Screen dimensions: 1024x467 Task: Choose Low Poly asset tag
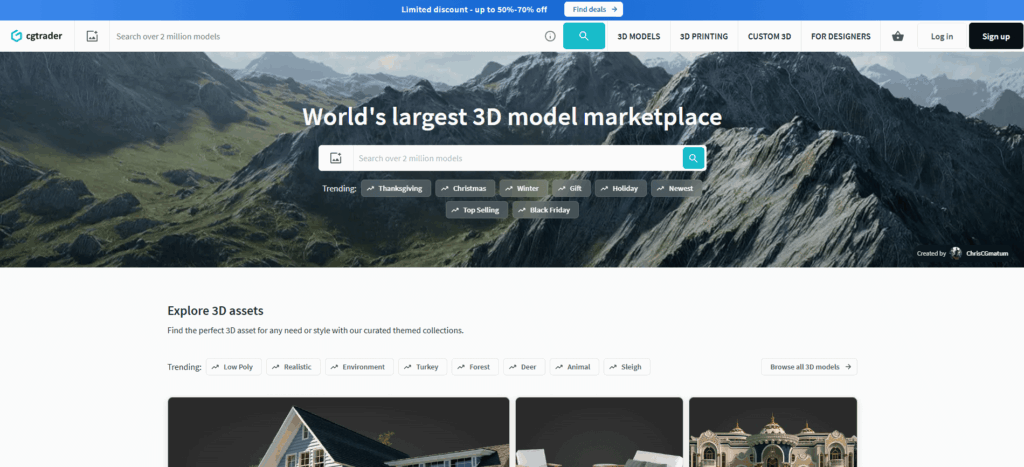pos(234,367)
